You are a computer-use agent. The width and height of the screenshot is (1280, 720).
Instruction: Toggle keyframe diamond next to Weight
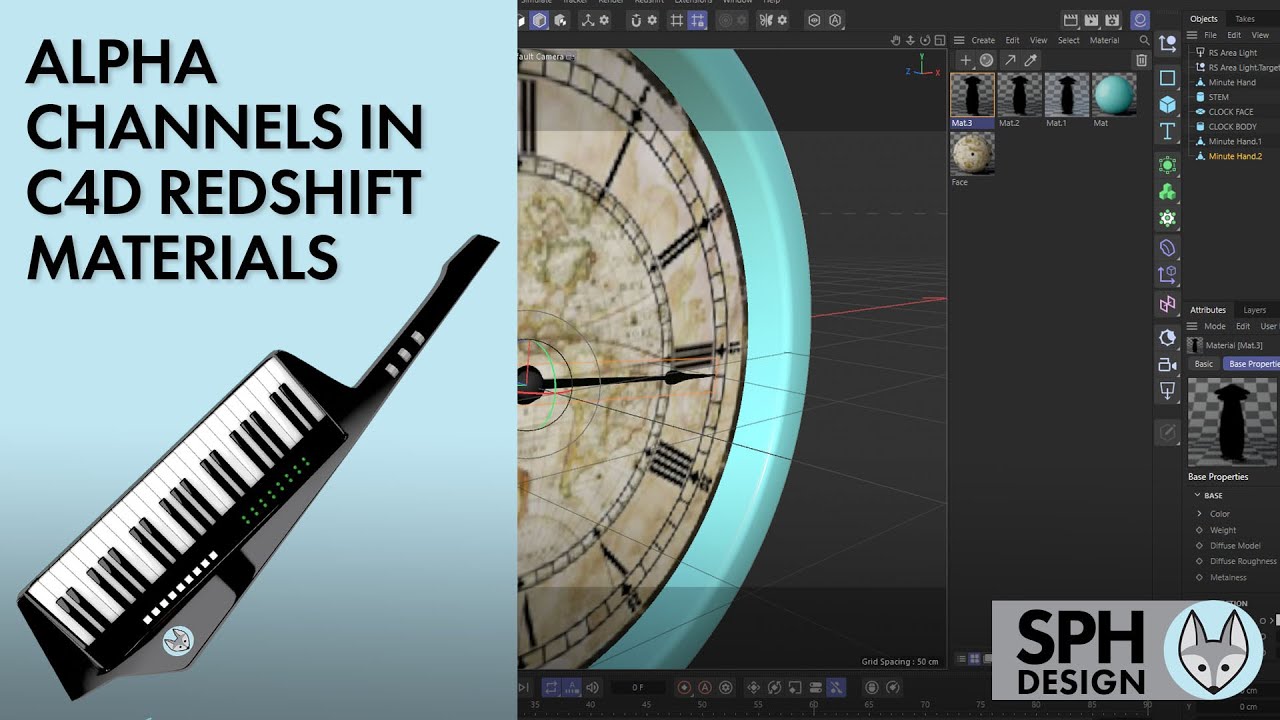point(1200,530)
